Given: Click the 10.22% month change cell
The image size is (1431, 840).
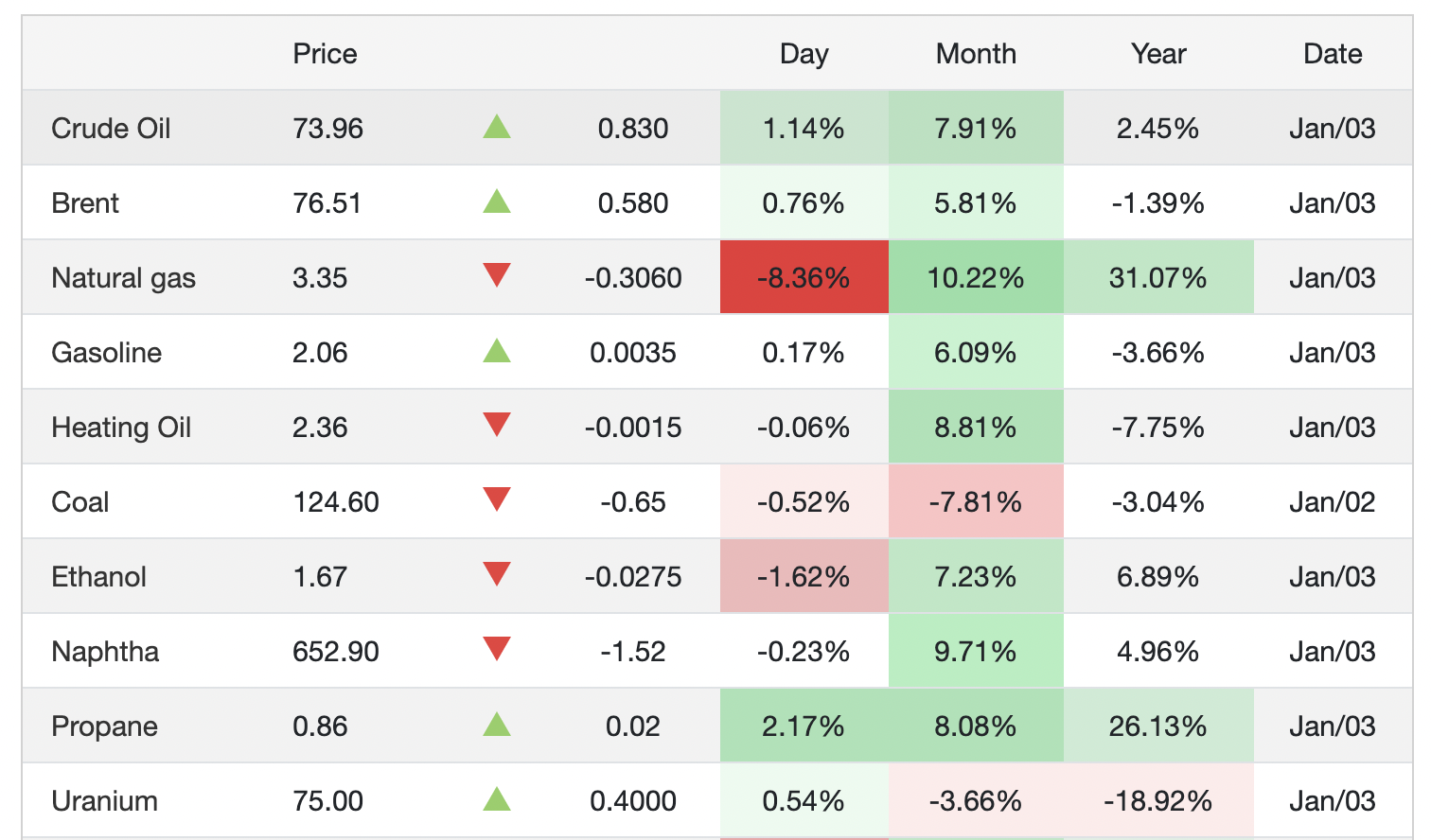Looking at the screenshot, I should tap(976, 277).
